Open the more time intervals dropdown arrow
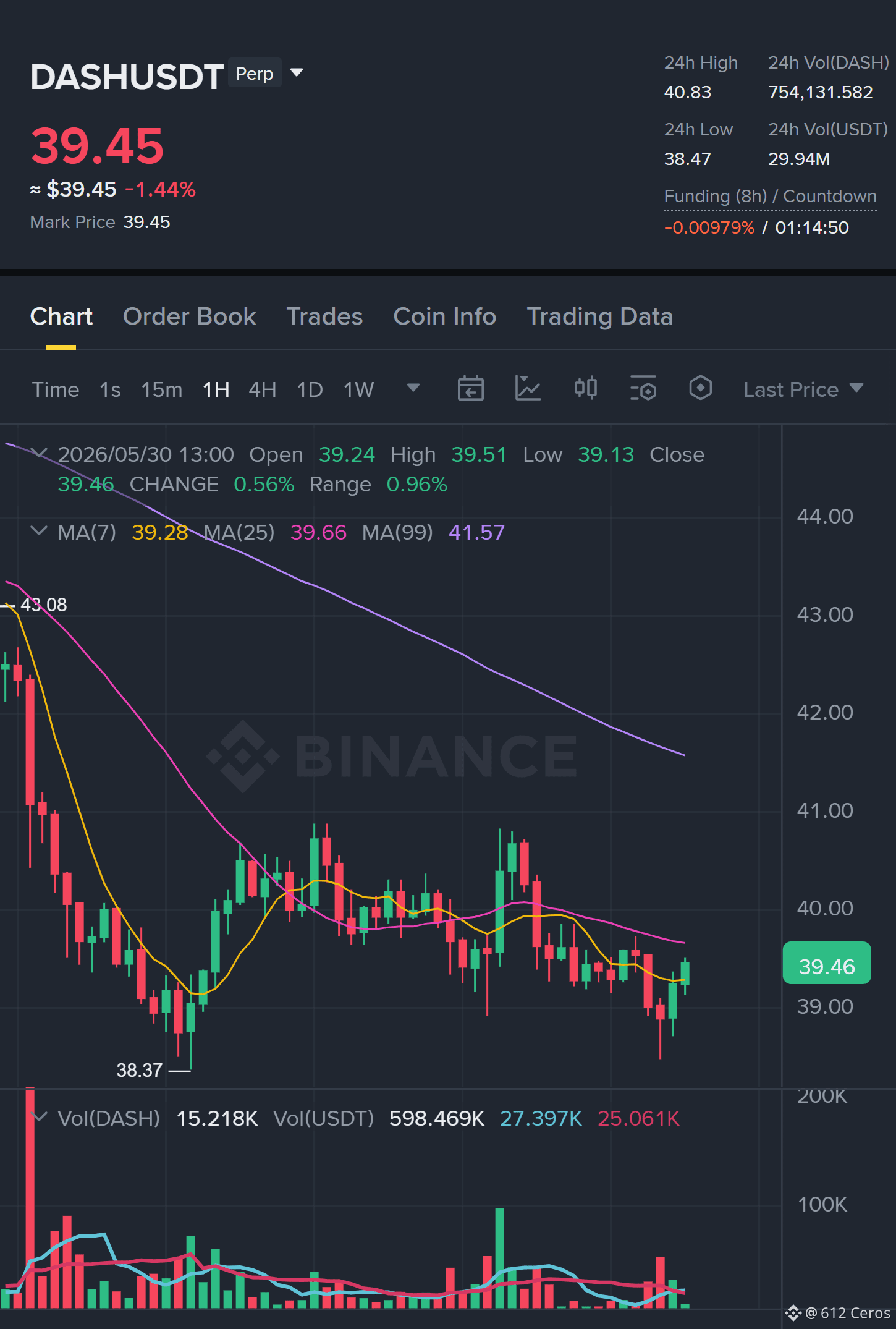The width and height of the screenshot is (896, 1329). click(x=413, y=388)
